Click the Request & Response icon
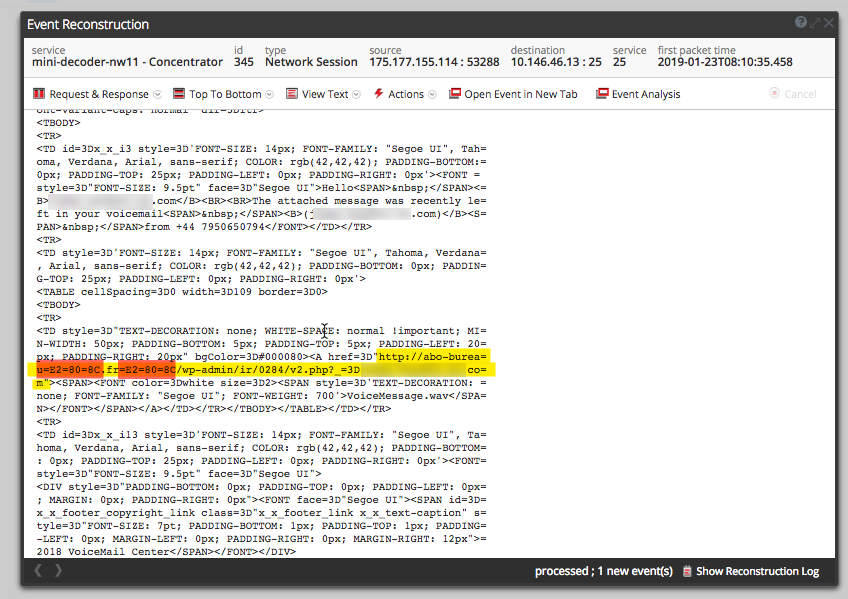Viewport: 848px width, 599px height. [x=39, y=94]
